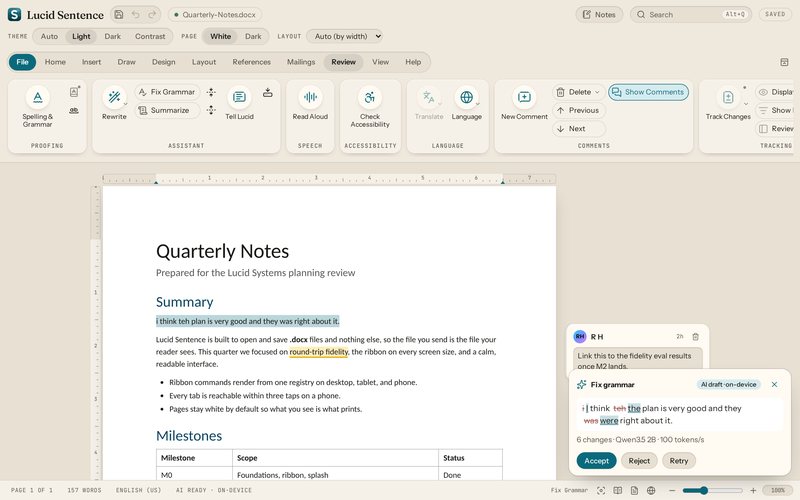Expand the Rewrite dropdown arrow
800x500 pixels.
click(126, 104)
